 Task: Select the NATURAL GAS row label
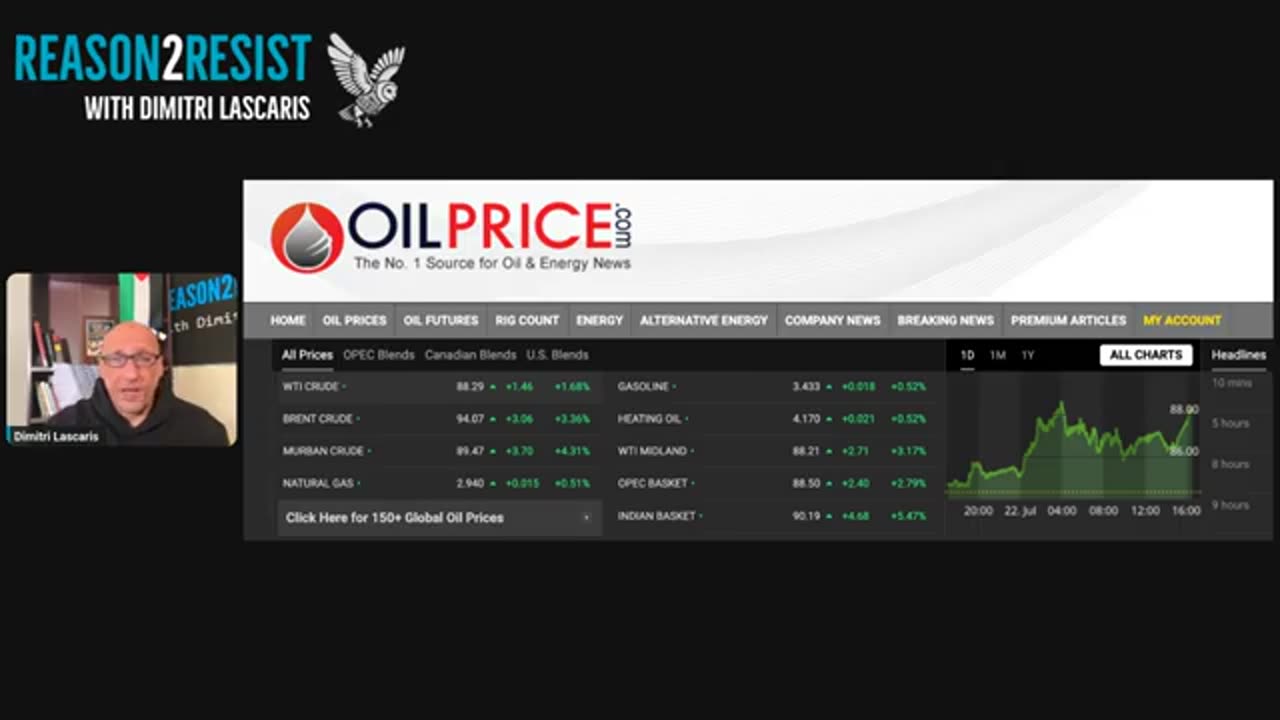(318, 483)
